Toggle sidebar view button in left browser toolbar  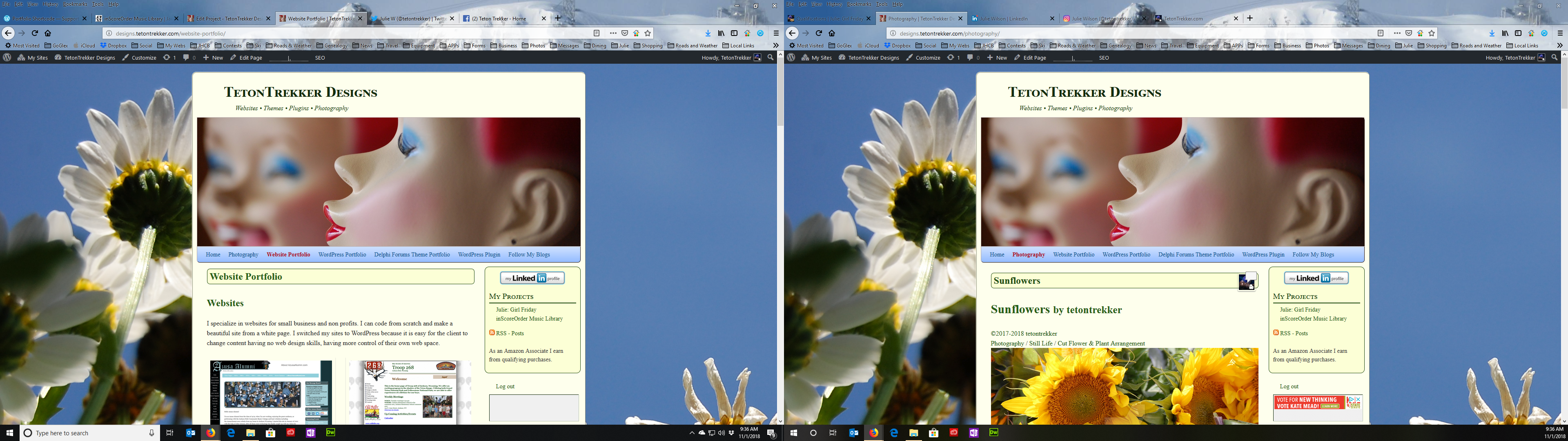pos(734,33)
